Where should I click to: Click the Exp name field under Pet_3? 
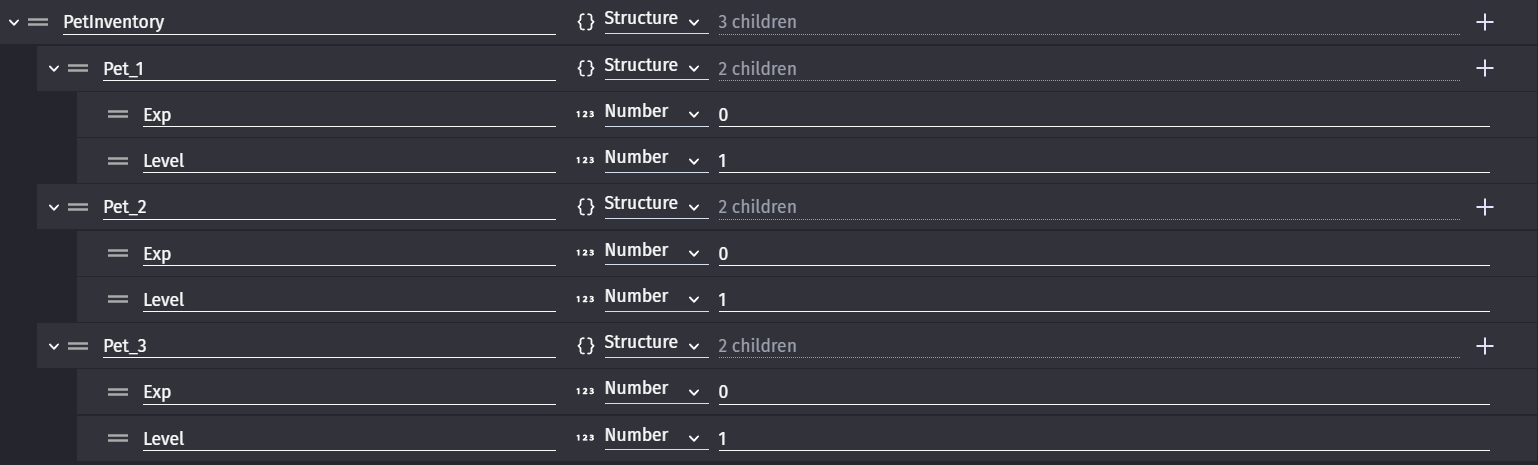tap(348, 392)
